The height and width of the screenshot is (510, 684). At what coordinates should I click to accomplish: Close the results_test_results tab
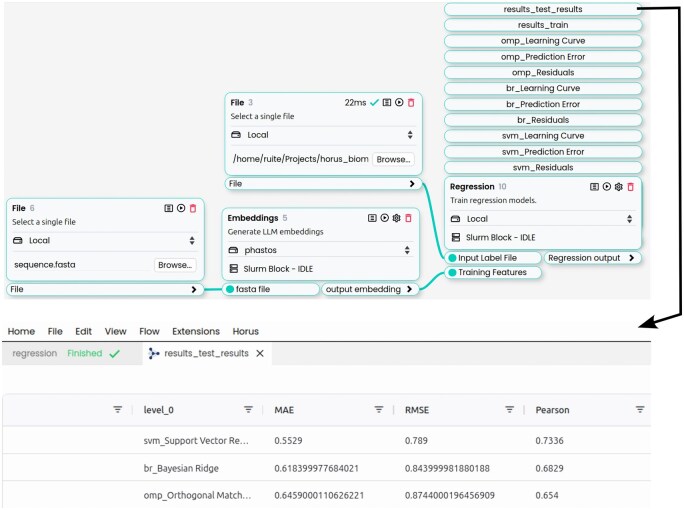[x=260, y=353]
